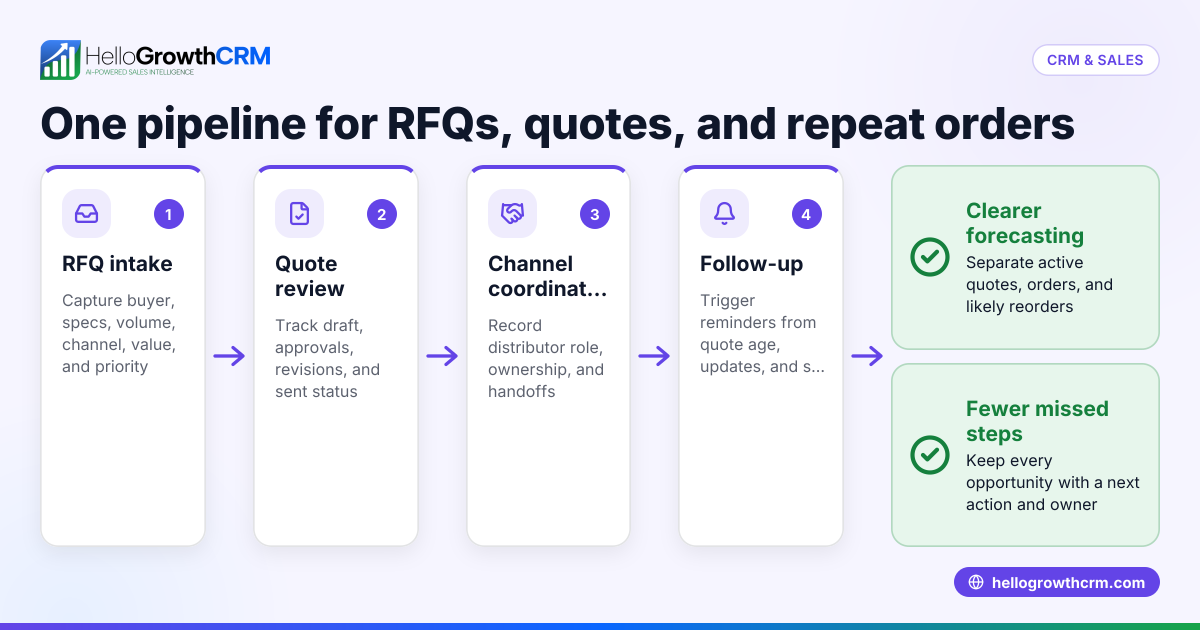Click text 'Separate active quotes, orders, and likely reorders'

click(1039, 285)
